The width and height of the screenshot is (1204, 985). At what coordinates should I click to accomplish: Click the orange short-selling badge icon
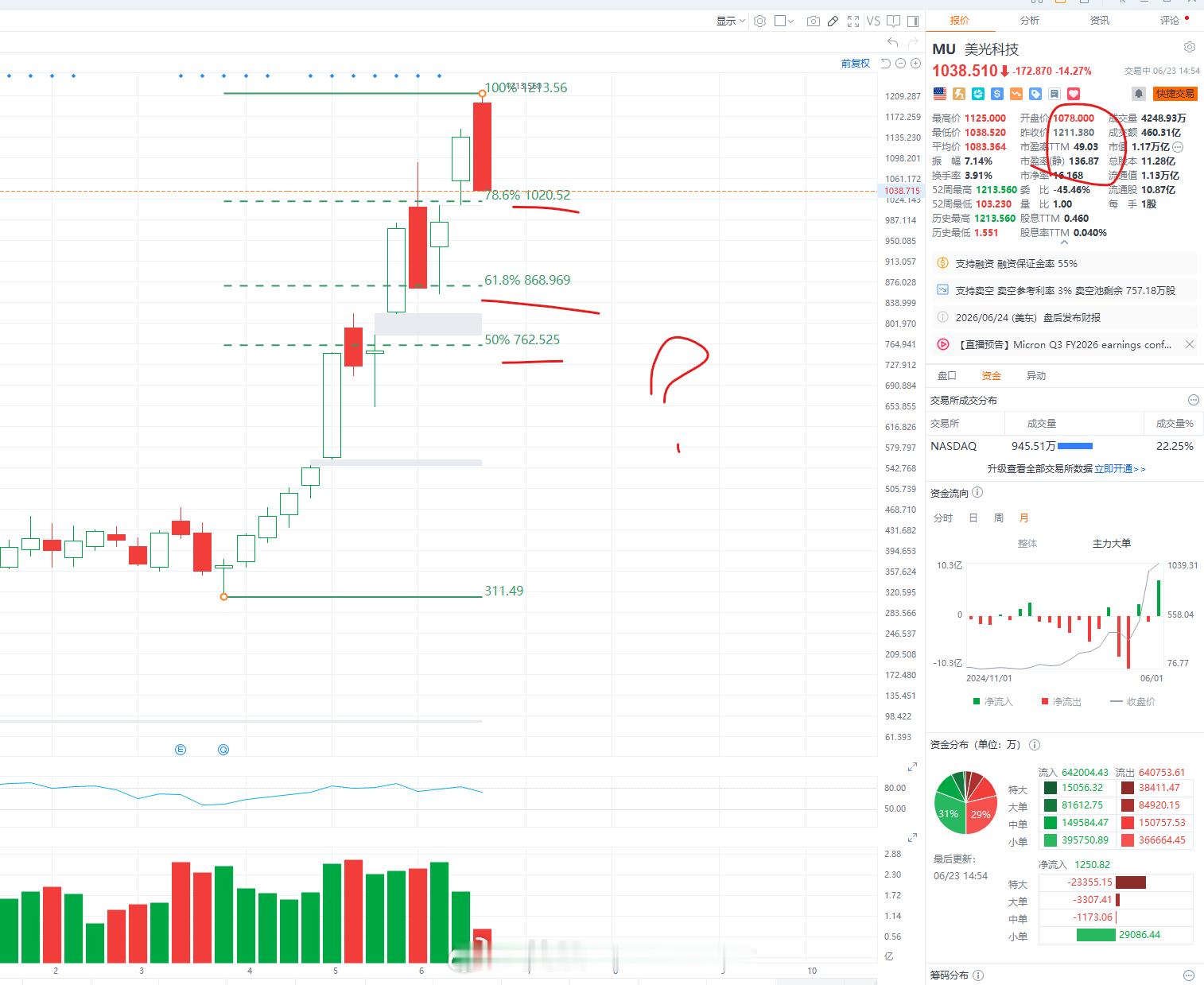click(x=1016, y=94)
